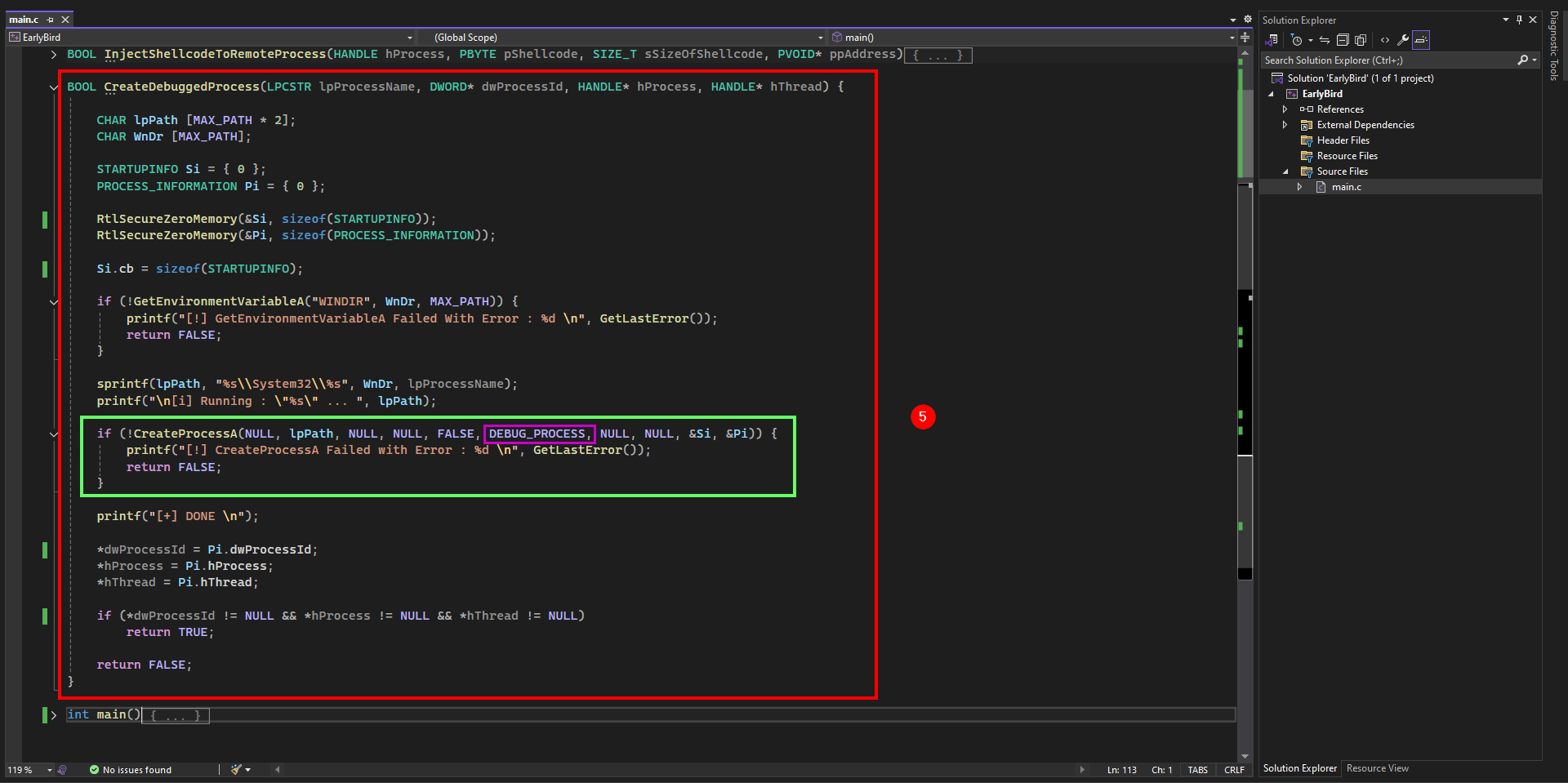The height and width of the screenshot is (783, 1568).
Task: Sync with Active Document in Solution Explorer
Action: [x=1325, y=40]
